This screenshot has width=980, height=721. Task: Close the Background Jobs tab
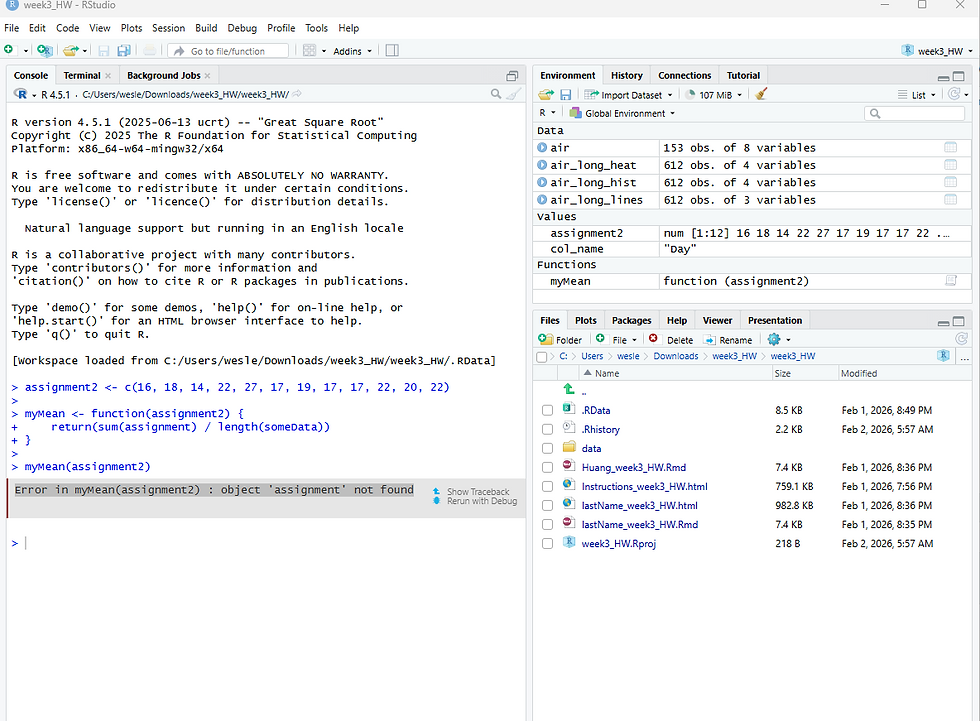(x=208, y=76)
